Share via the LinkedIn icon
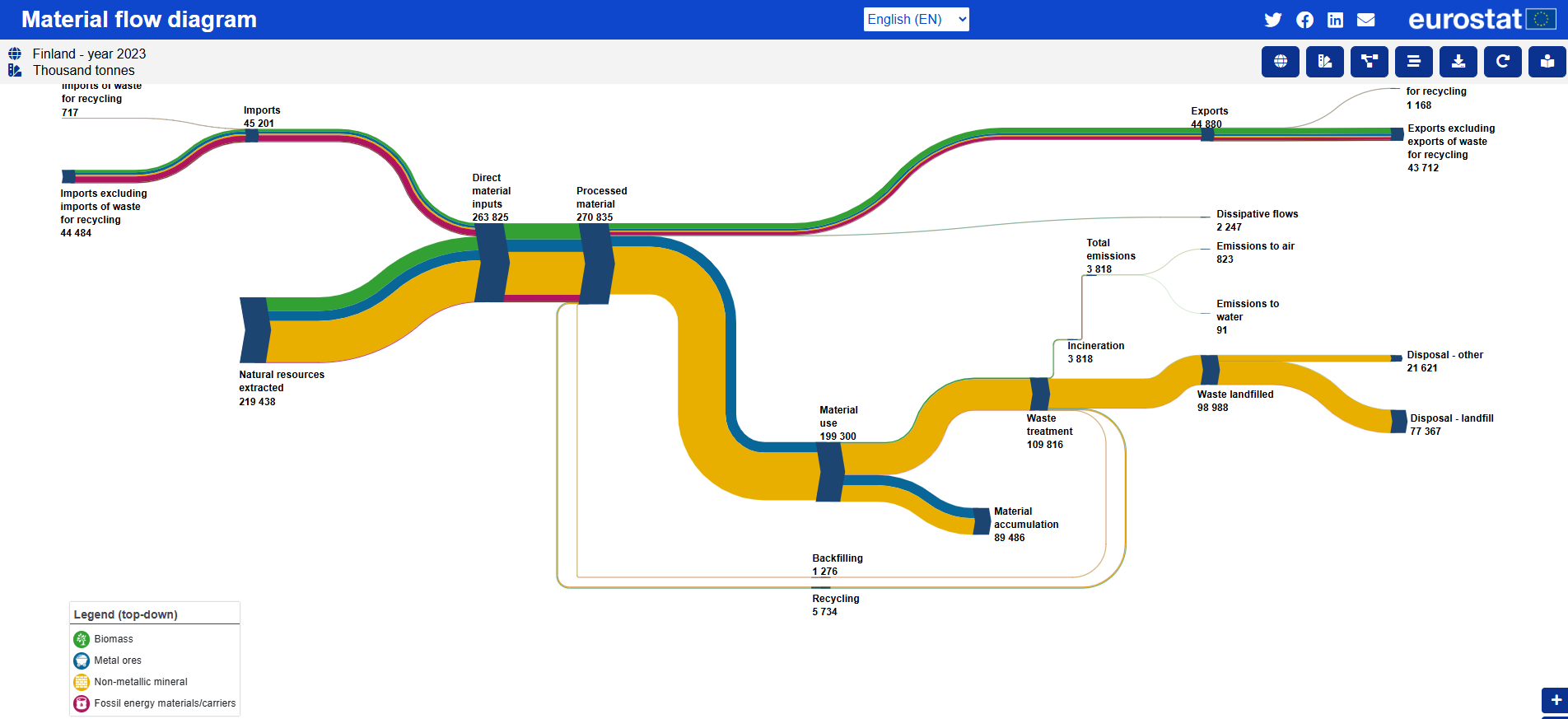 [1335, 20]
